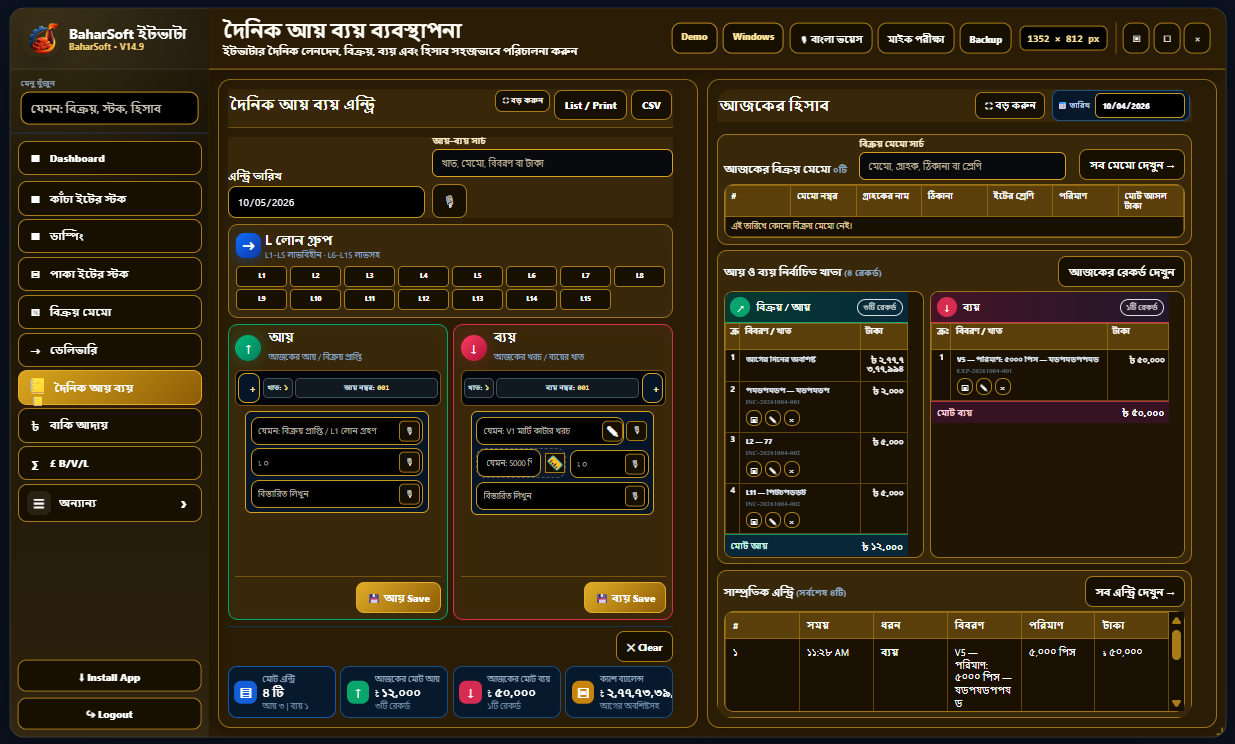Click the Logout button
1235x744 pixels.
pos(110,714)
